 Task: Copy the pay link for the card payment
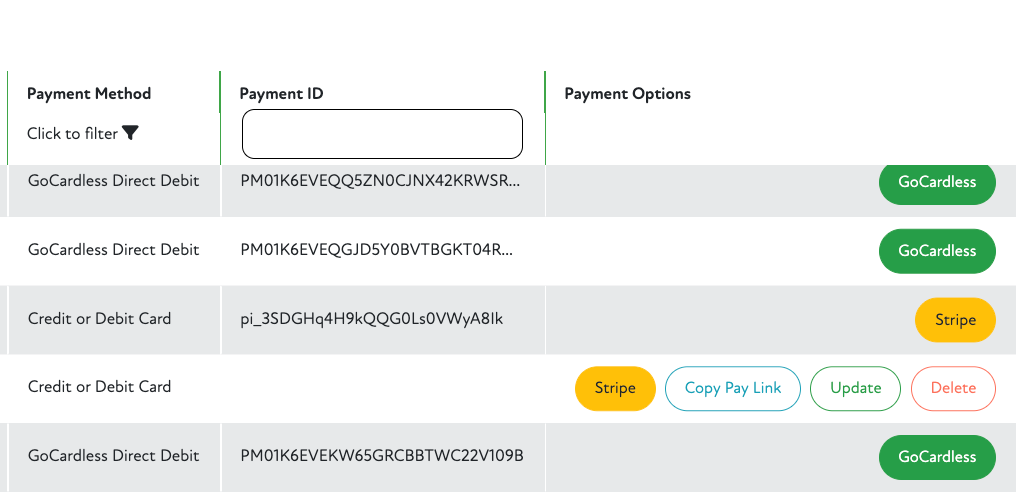click(x=733, y=388)
